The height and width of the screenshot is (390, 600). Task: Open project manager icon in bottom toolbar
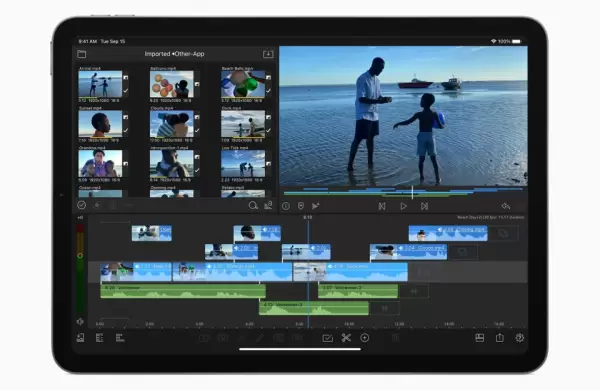coord(80,338)
